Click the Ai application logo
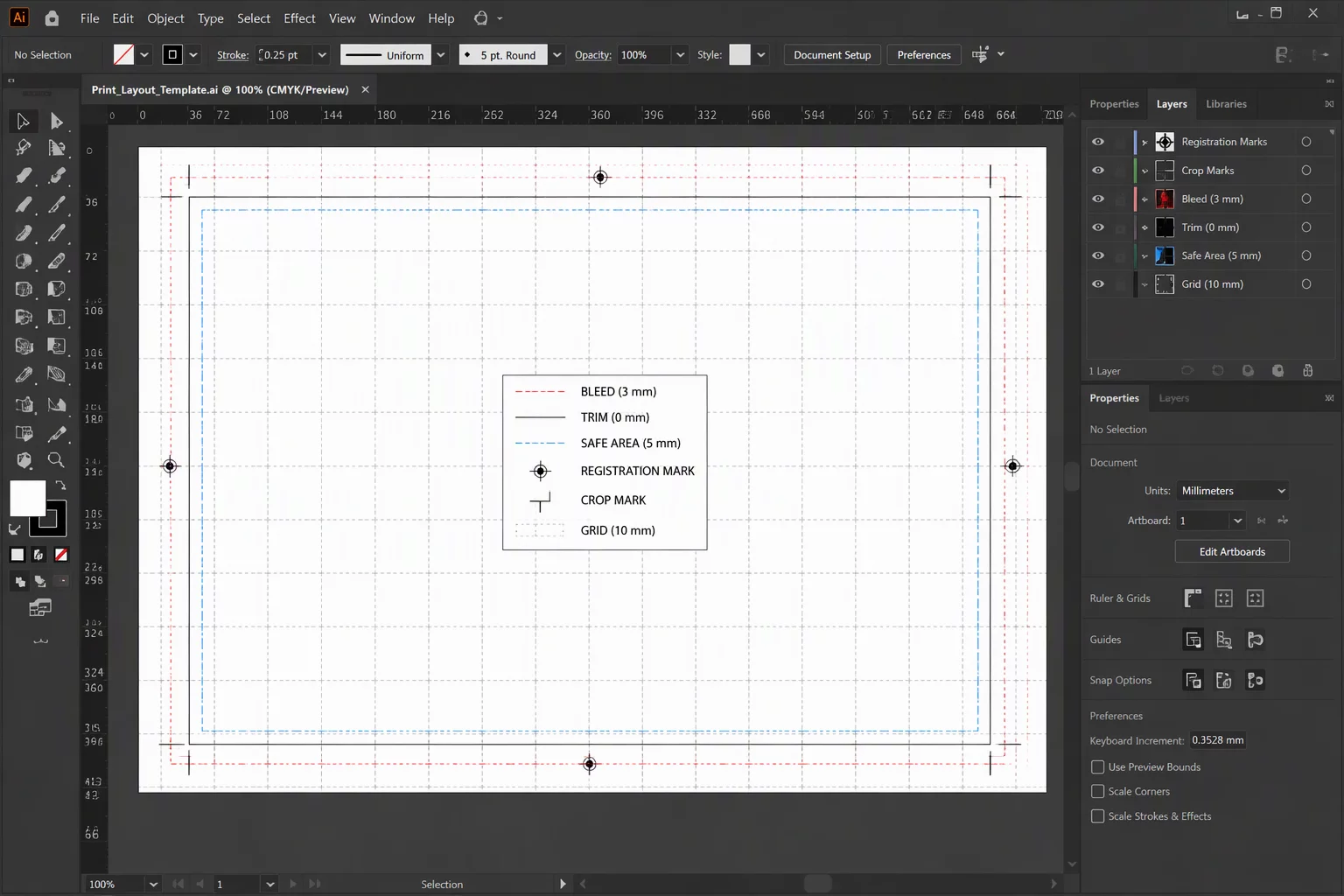Screen dimensions: 1344x896 point(19,17)
